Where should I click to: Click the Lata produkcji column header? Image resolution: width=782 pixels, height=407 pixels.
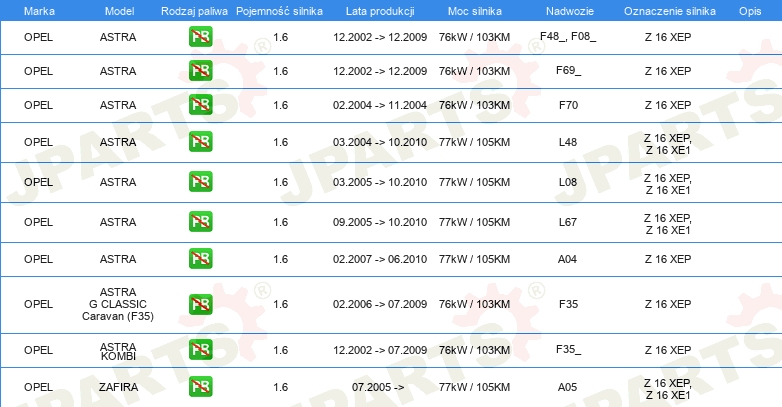380,11
